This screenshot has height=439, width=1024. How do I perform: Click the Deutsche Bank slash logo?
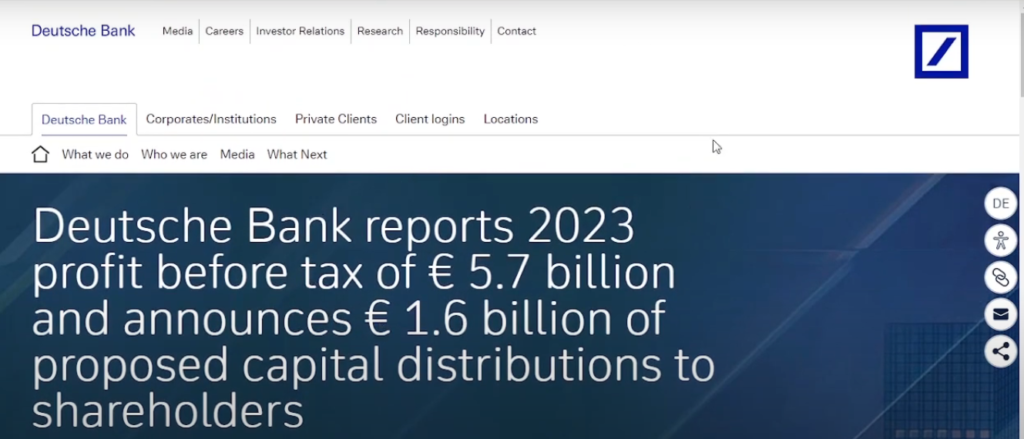click(941, 52)
